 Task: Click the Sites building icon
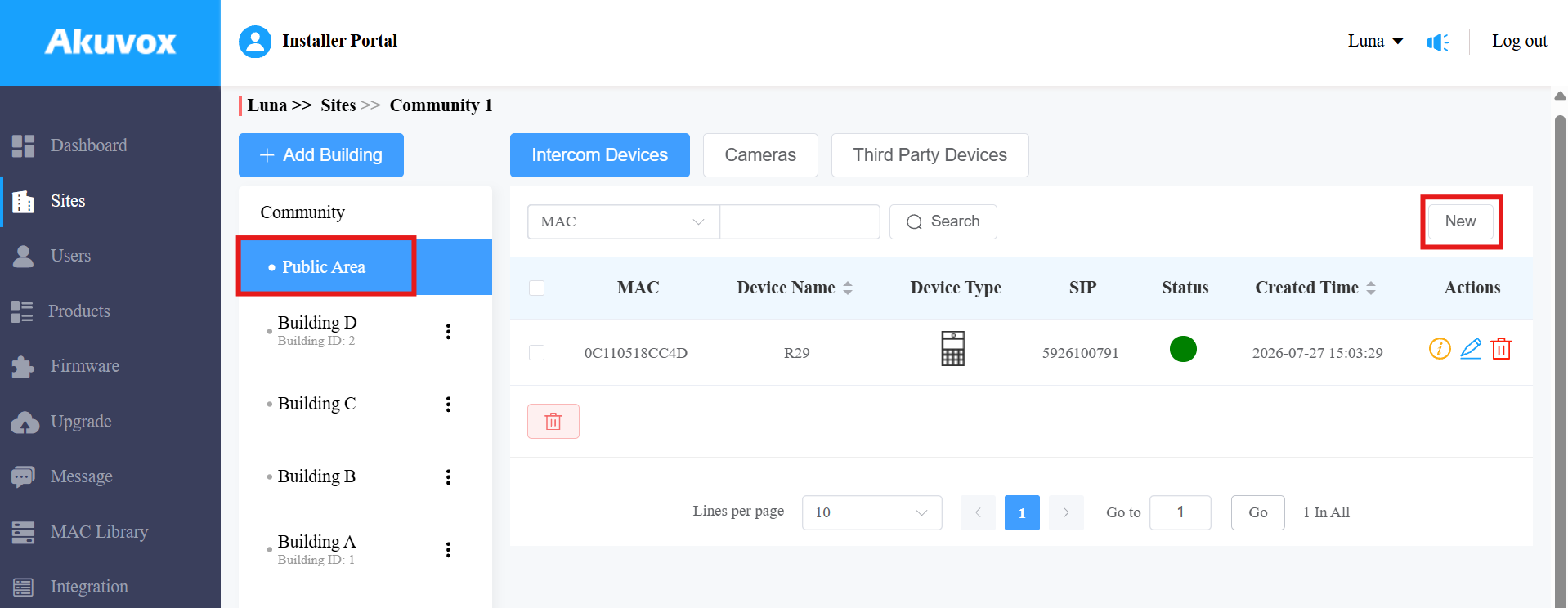click(23, 201)
